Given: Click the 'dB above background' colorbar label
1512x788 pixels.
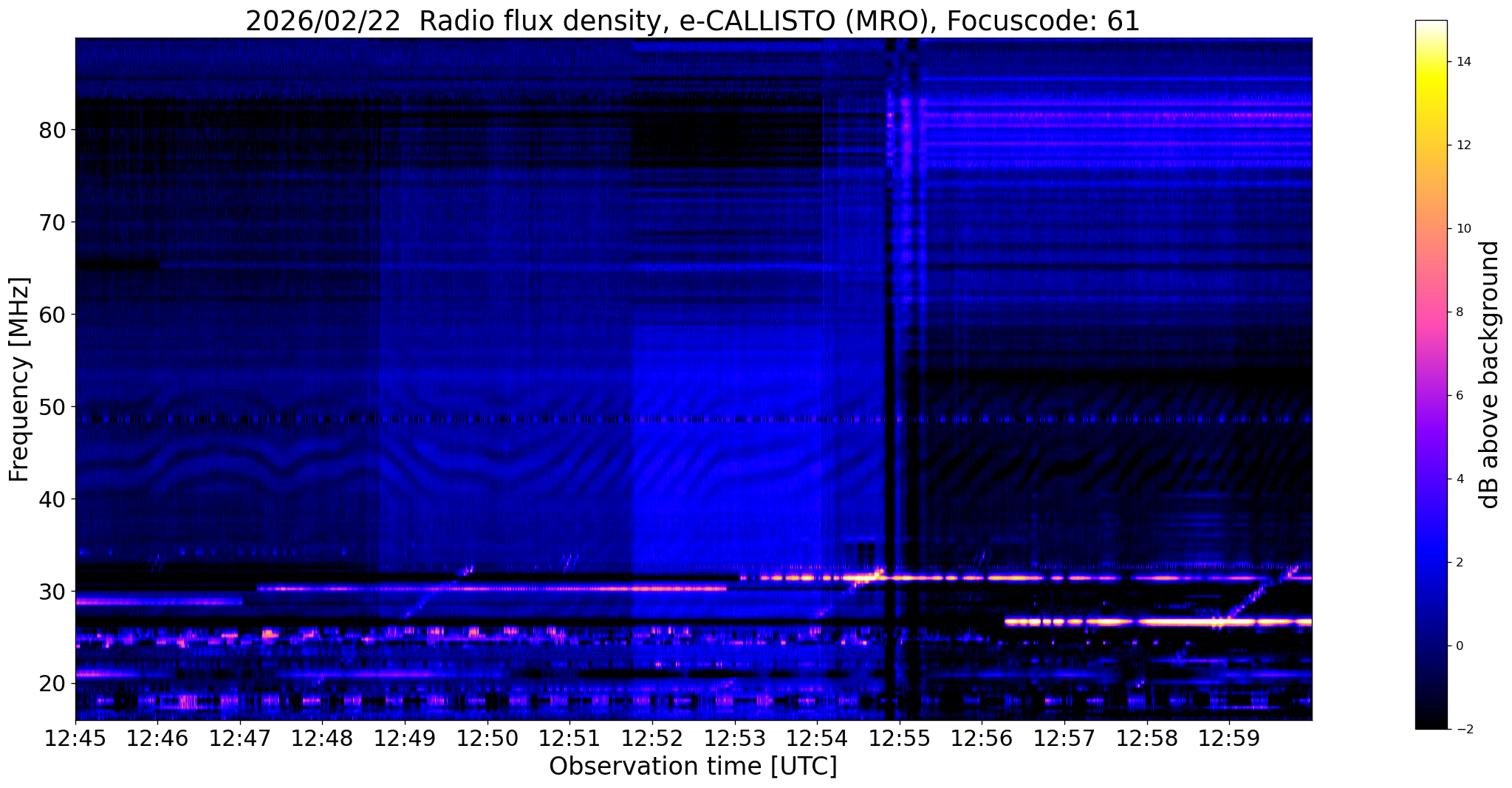Looking at the screenshot, I should pos(1490,374).
